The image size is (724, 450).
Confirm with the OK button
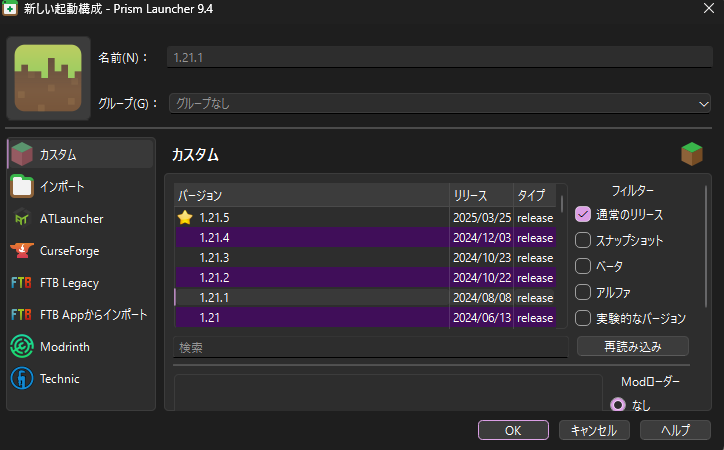[x=513, y=430]
